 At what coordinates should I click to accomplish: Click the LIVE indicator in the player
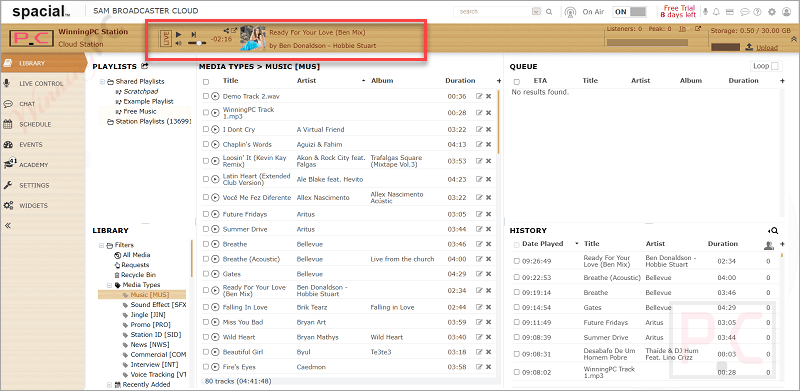[166, 39]
